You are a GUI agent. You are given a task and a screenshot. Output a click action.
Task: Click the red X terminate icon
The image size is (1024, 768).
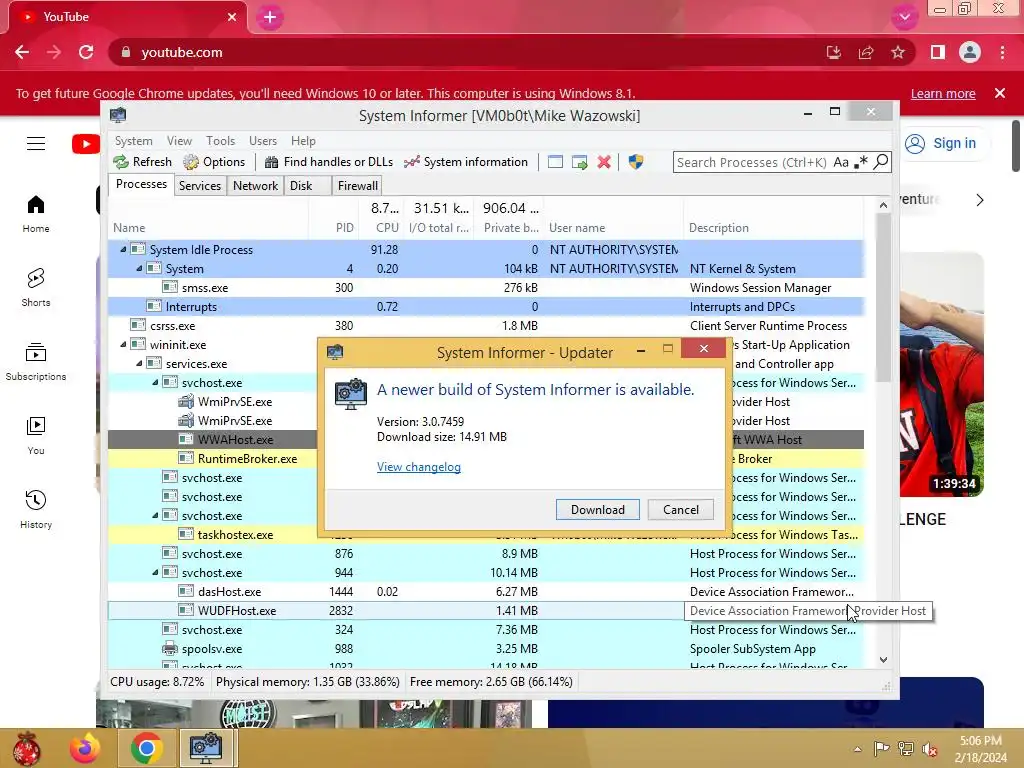point(604,162)
